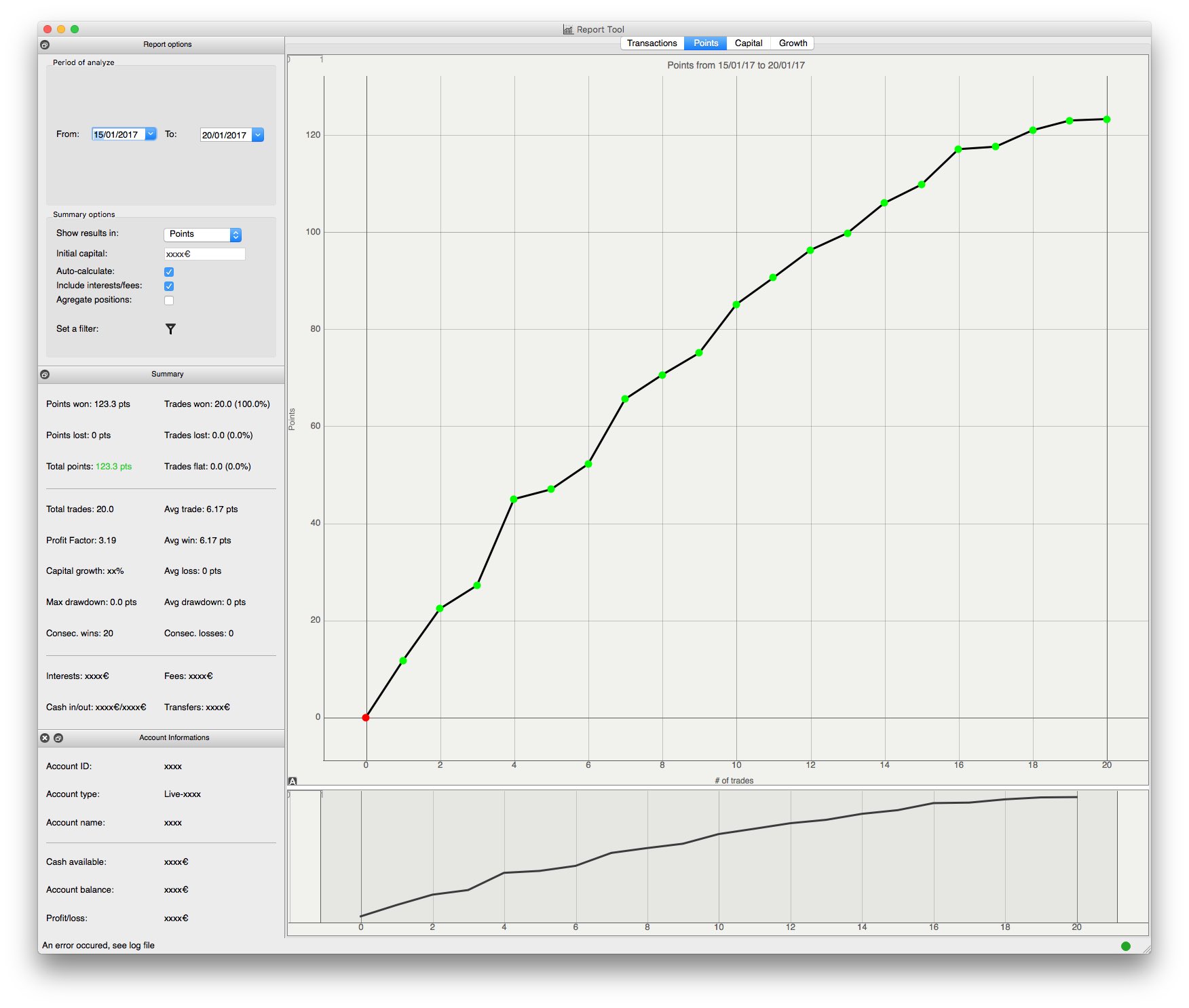Screen dimensions: 1189x1008
Task: Open the Capital tab
Action: pos(749,43)
